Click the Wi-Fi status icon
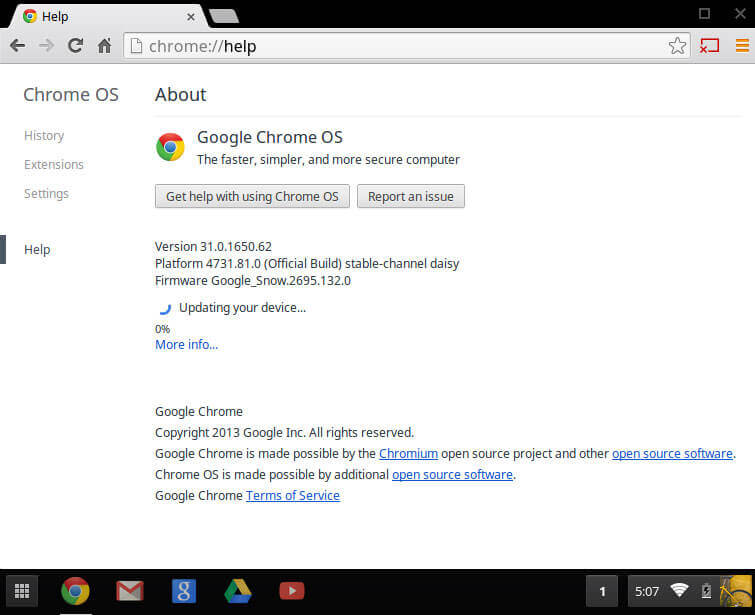The height and width of the screenshot is (615, 755). tap(679, 590)
